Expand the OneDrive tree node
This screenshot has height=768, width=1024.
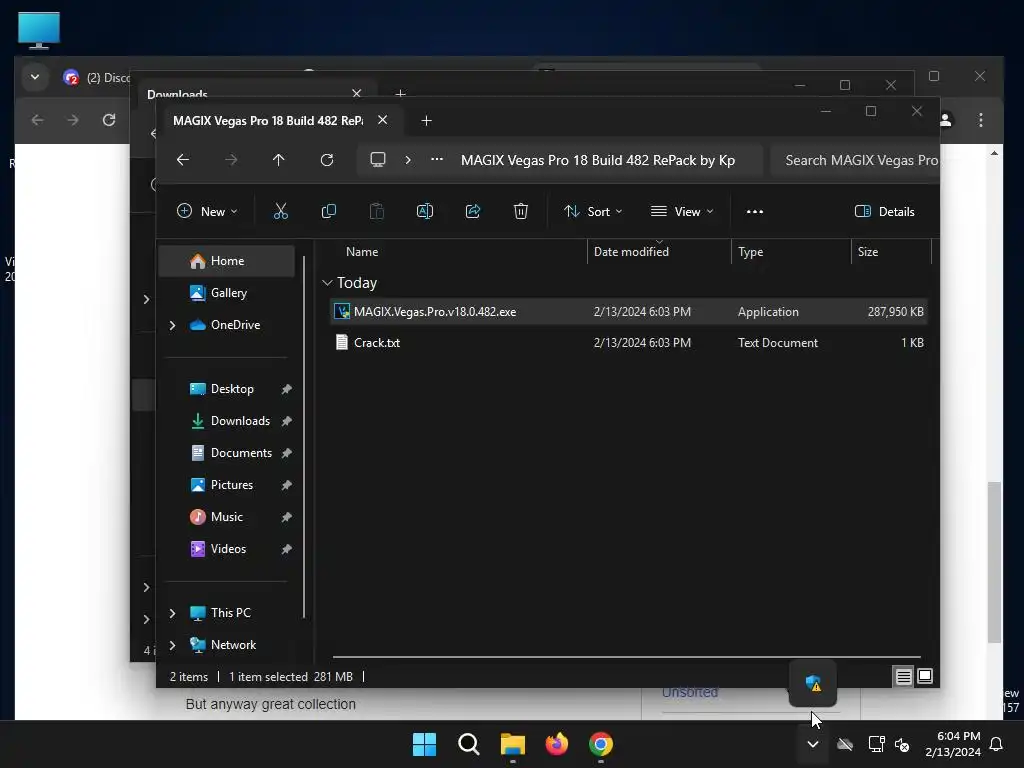(172, 325)
